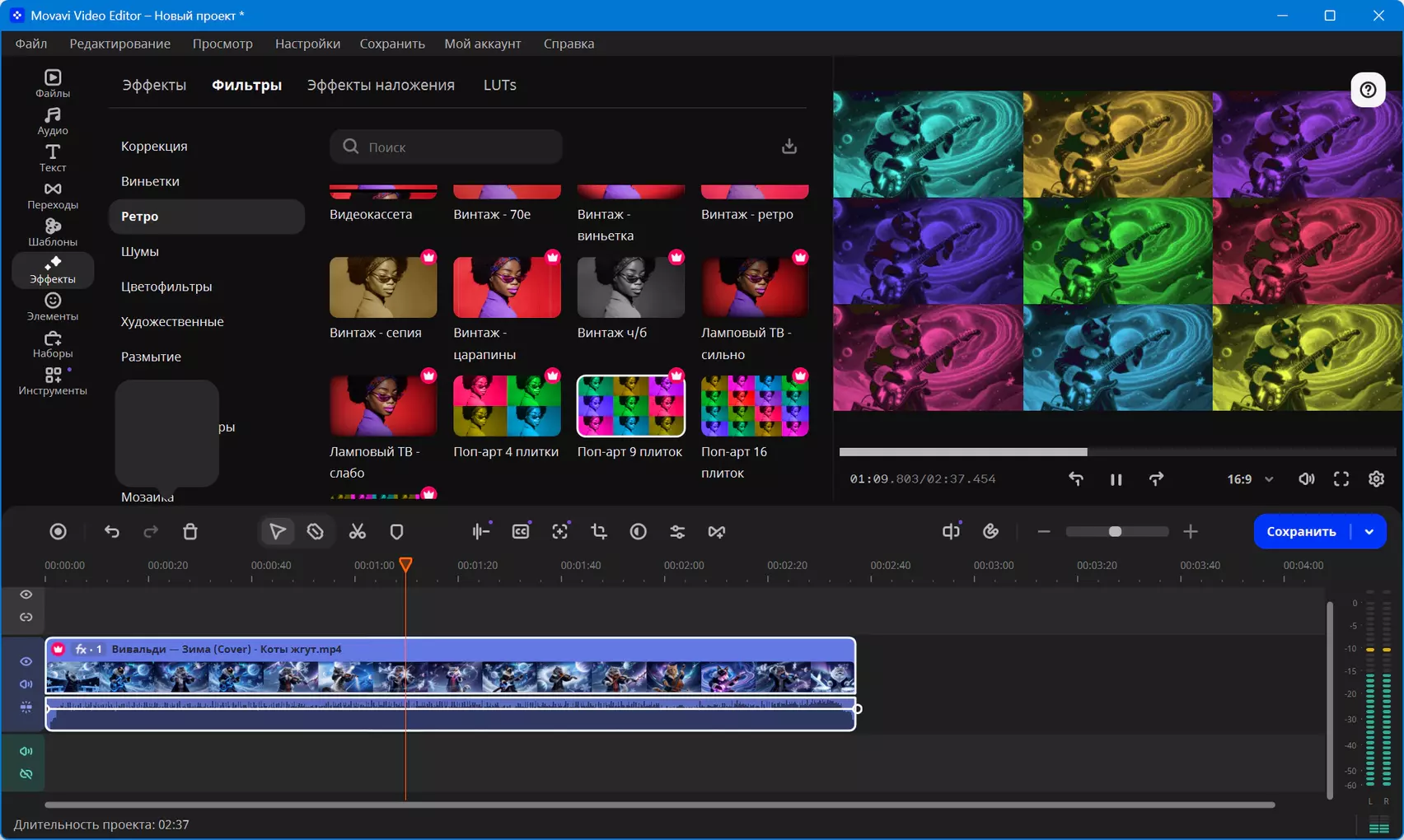Open the arrow next to Сохранить
This screenshot has height=840, width=1404.
(x=1369, y=532)
